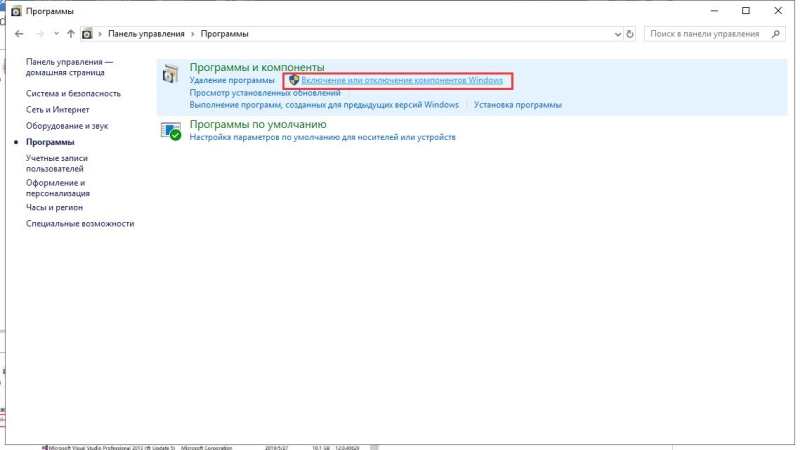Click the UAC shield icon beside Windows components
The image size is (800, 450).
click(x=293, y=80)
